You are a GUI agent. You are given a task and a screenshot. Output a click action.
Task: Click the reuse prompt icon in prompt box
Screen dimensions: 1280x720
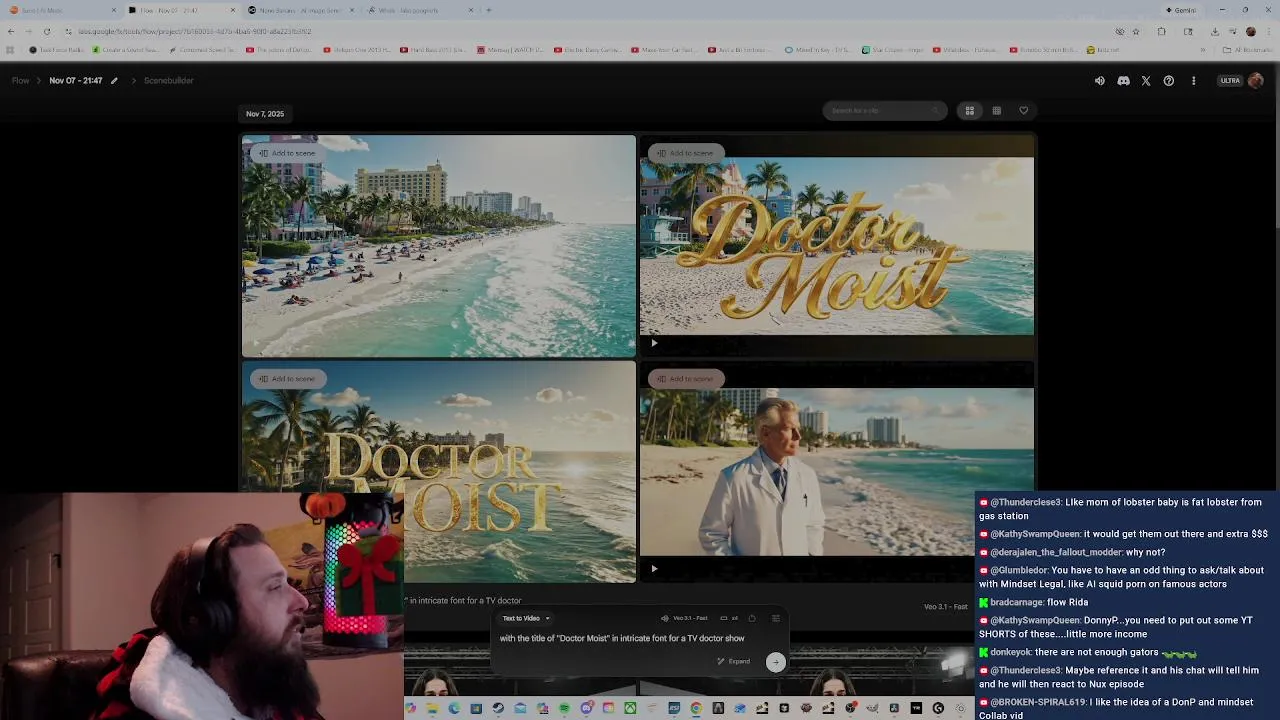752,618
